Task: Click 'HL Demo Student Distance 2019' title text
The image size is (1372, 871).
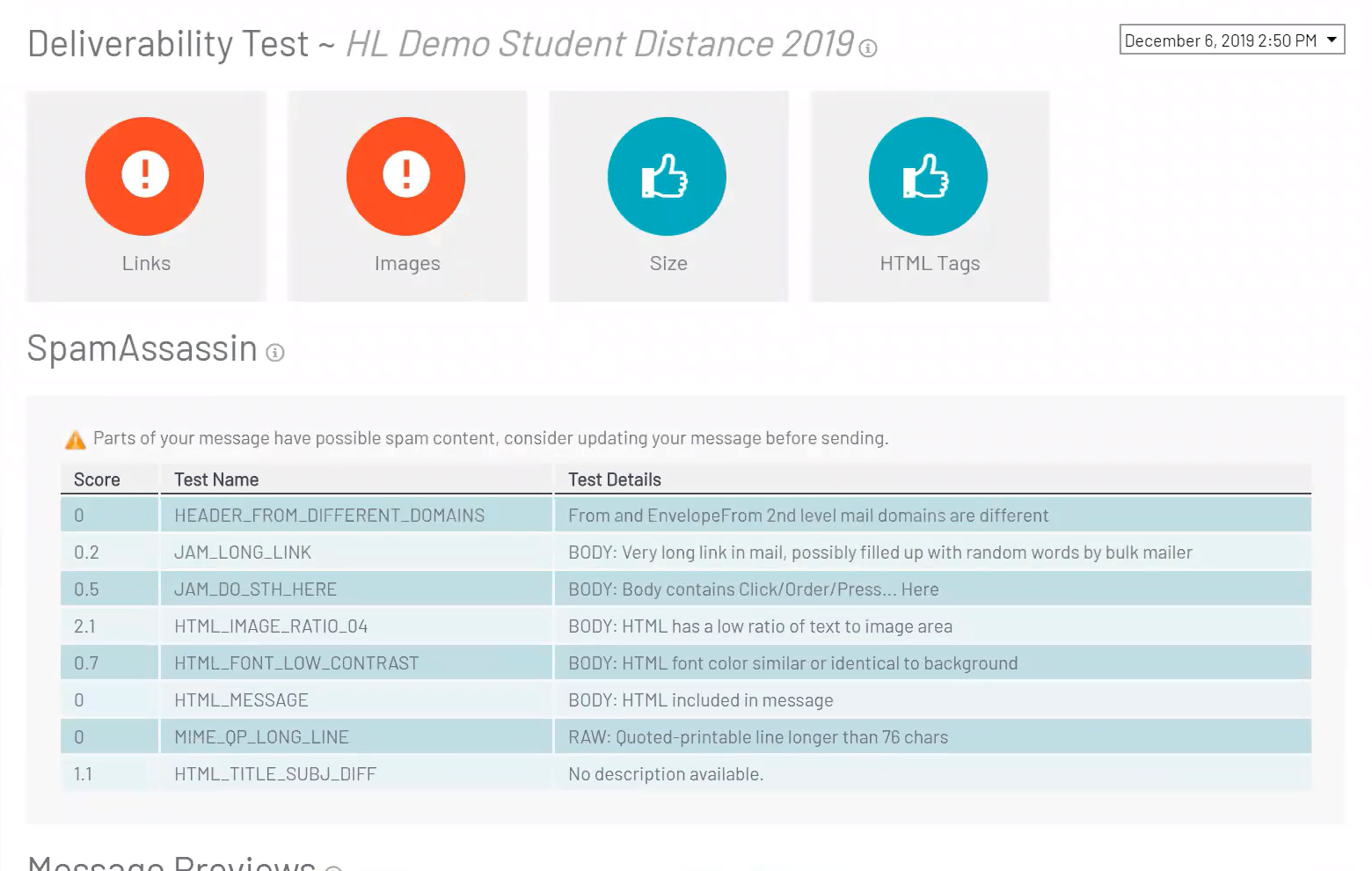Action: [x=600, y=43]
